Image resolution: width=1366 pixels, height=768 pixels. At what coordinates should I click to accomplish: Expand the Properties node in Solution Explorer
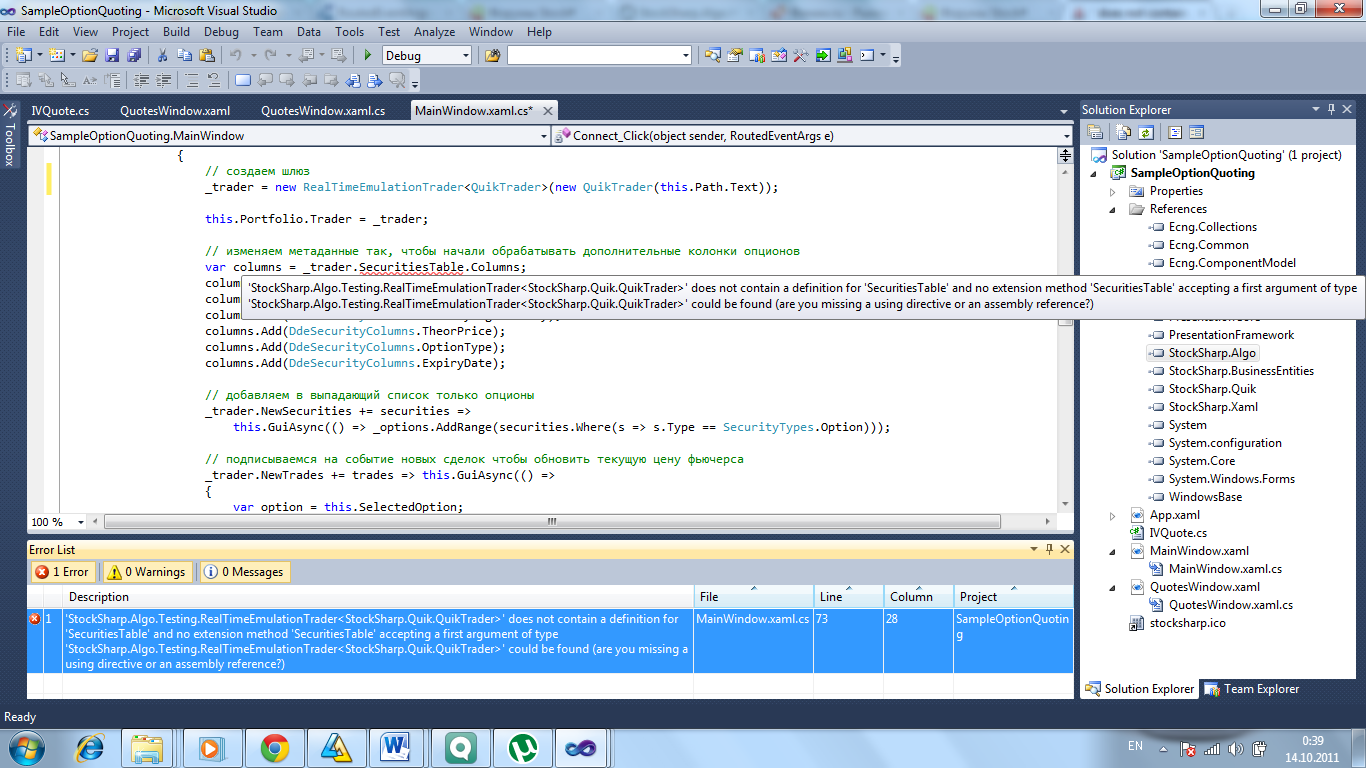click(x=1113, y=191)
